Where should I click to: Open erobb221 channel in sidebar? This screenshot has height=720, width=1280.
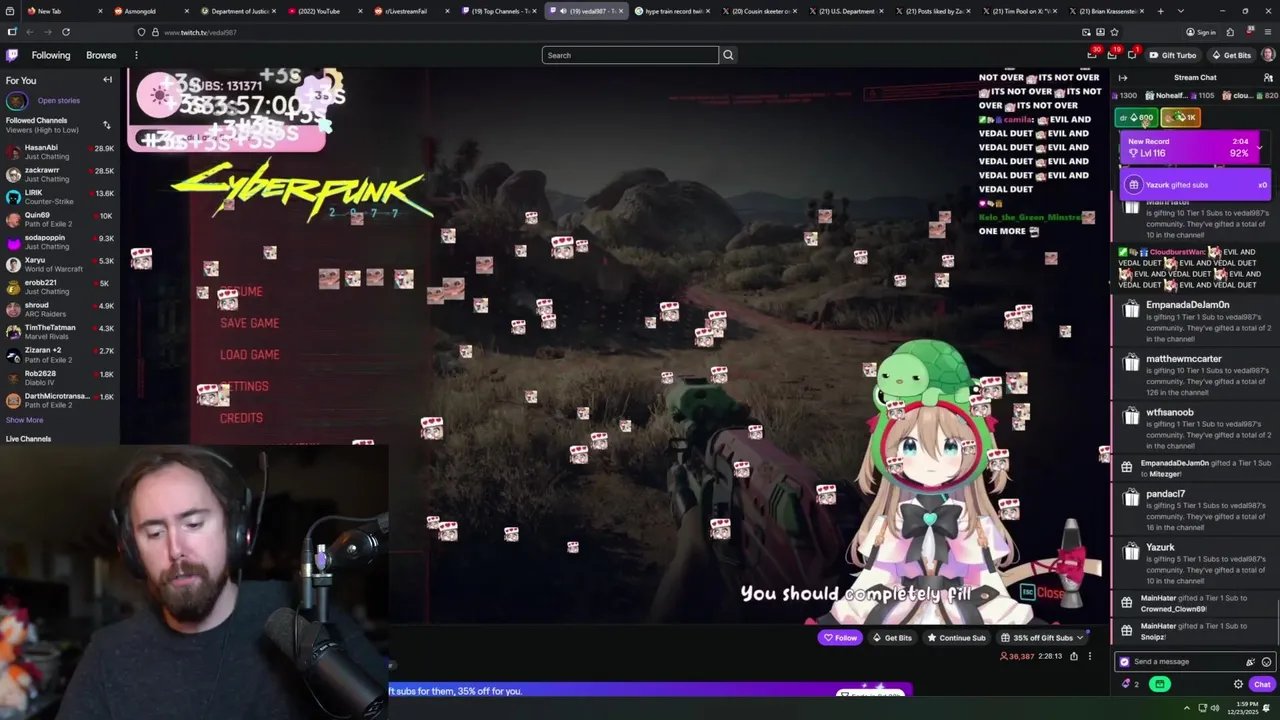click(60, 287)
